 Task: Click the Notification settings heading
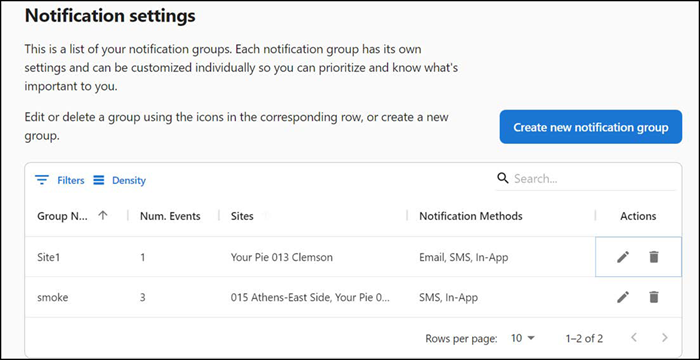[110, 16]
